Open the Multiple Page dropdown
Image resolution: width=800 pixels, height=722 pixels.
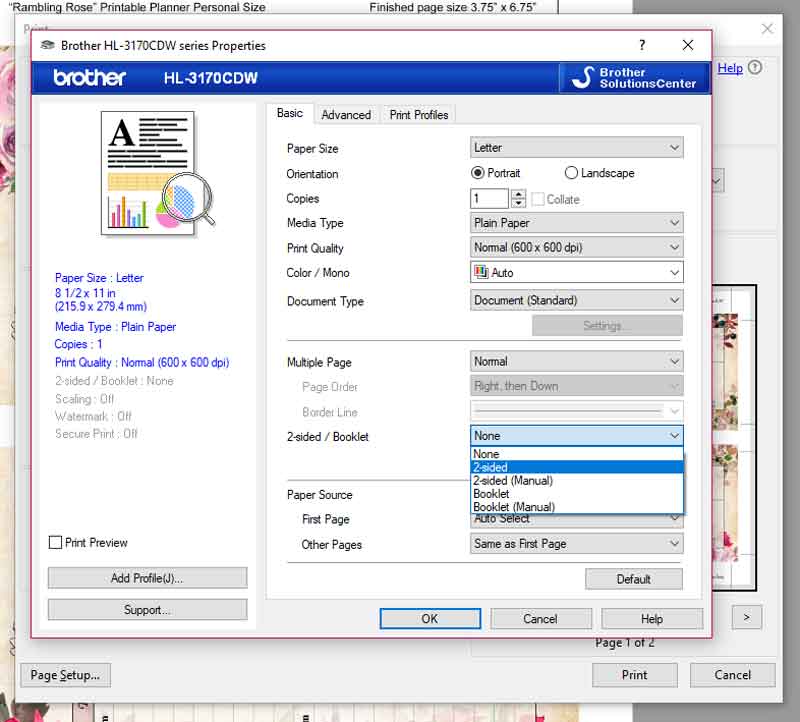pos(577,361)
